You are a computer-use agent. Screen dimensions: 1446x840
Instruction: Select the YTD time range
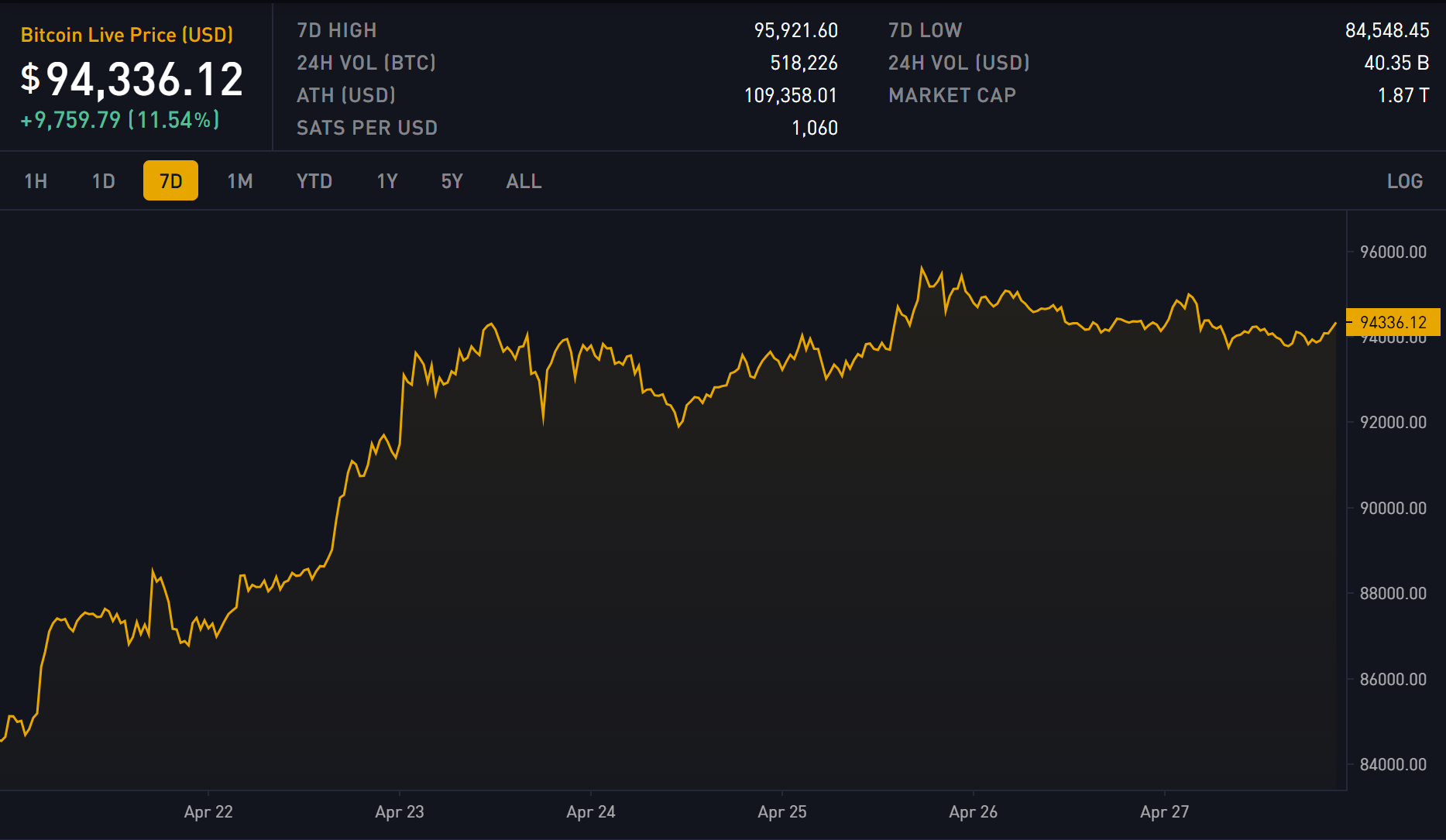(314, 181)
